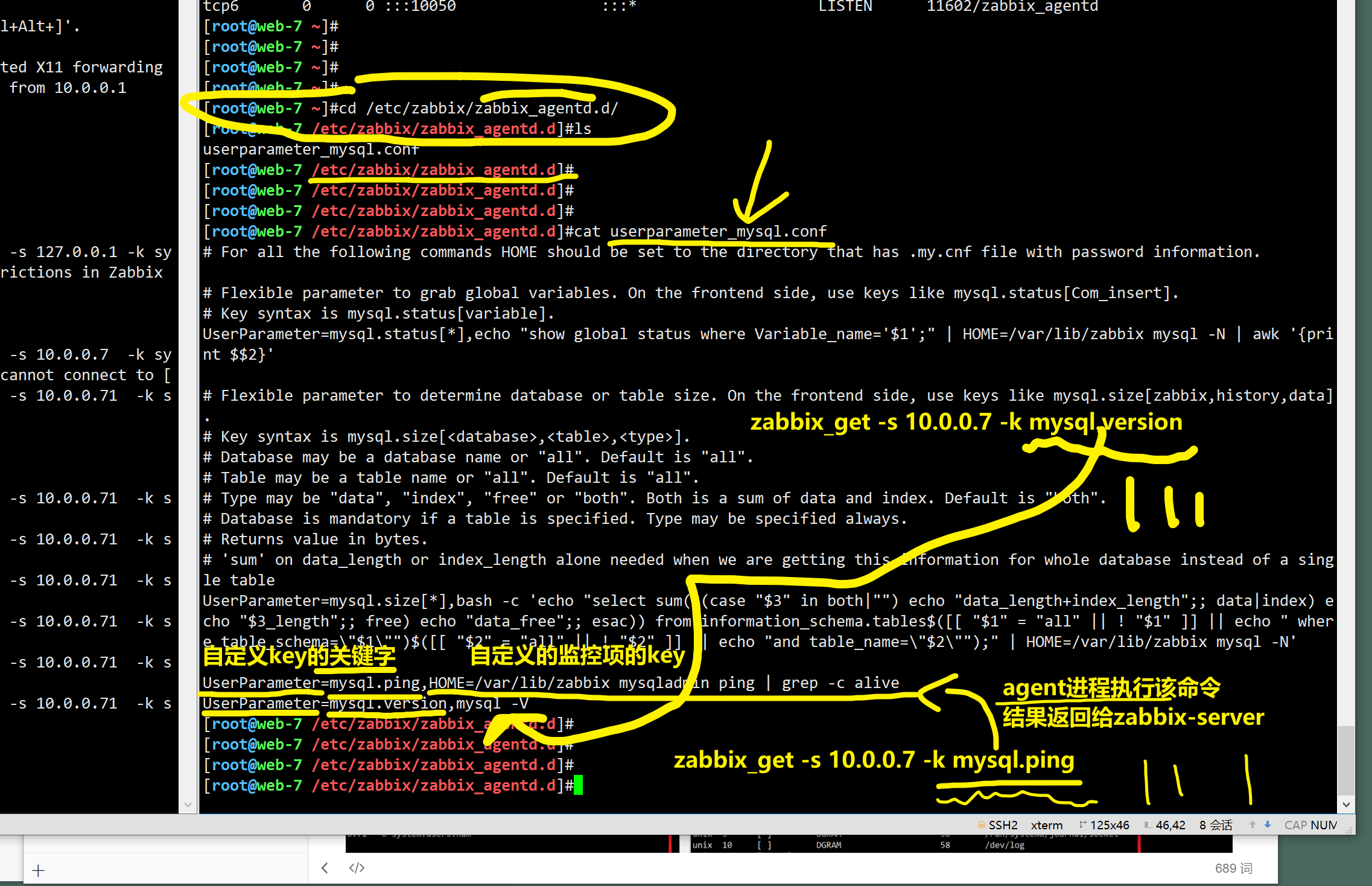Click the '689 词' word count in the editor
Image resolution: width=1372 pixels, height=886 pixels.
[1233, 868]
